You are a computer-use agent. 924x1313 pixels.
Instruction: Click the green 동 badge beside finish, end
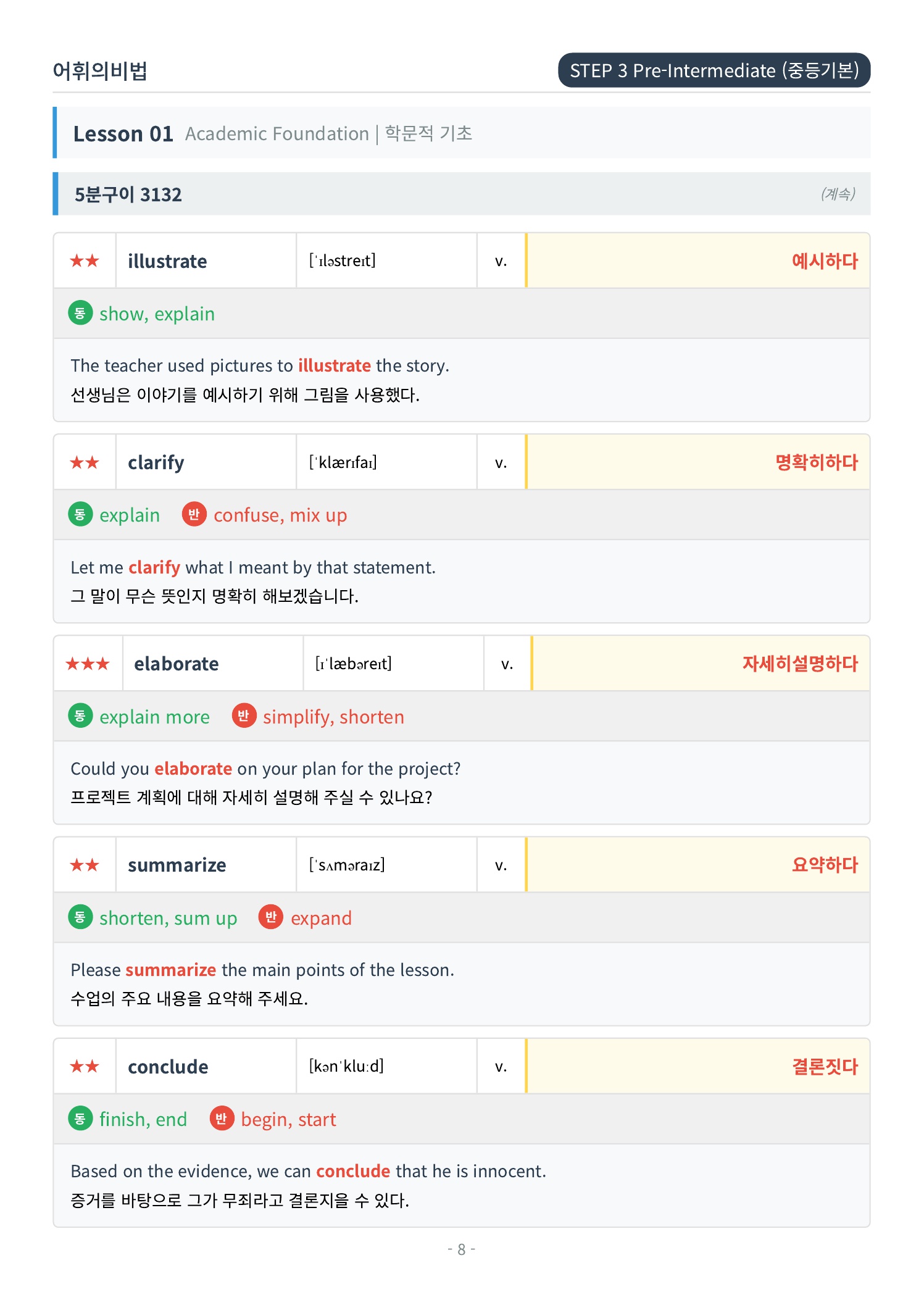point(80,1119)
